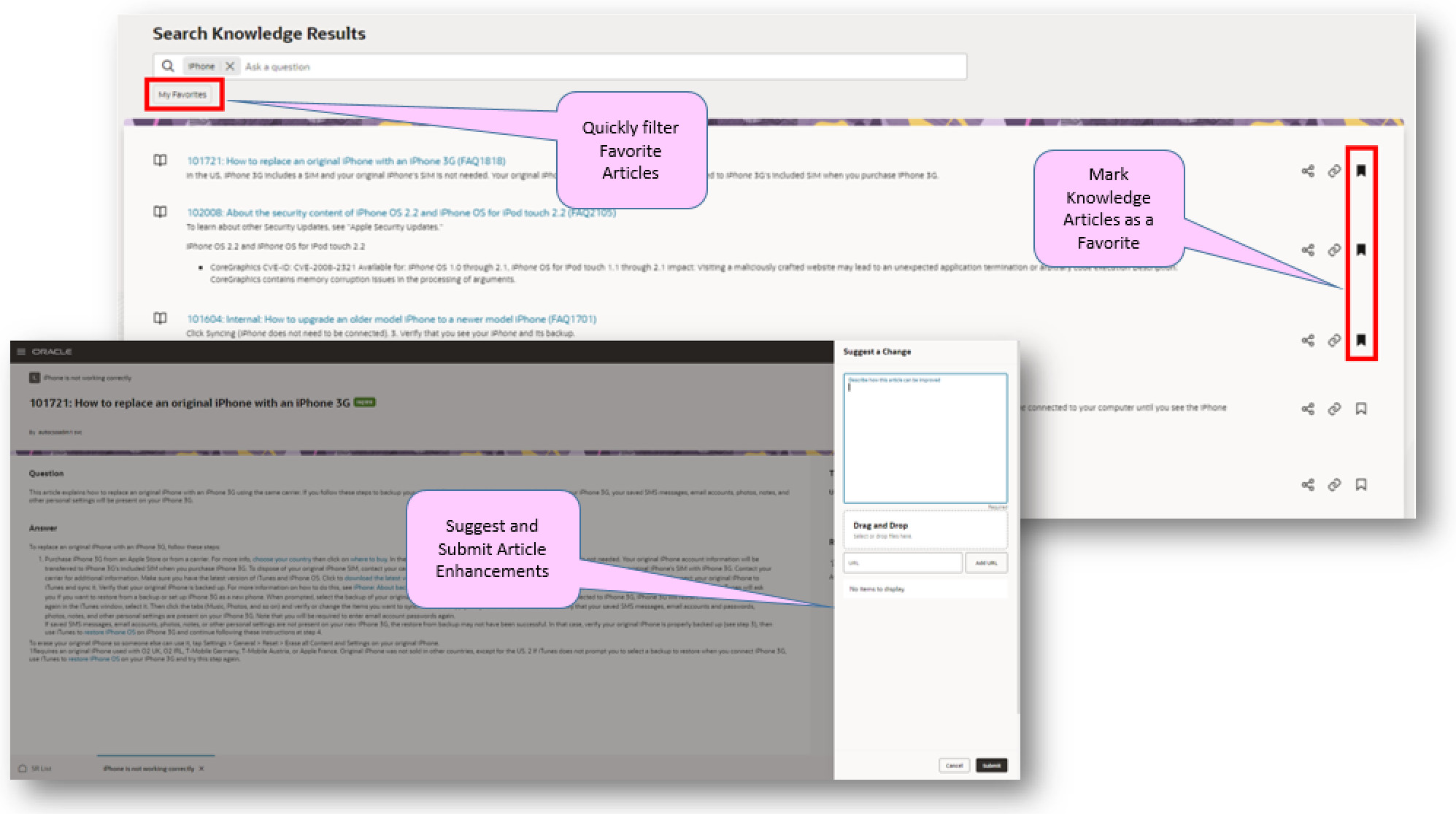This screenshot has height=814, width=1456.
Task: Click share icon on last result row
Action: coord(1308,484)
